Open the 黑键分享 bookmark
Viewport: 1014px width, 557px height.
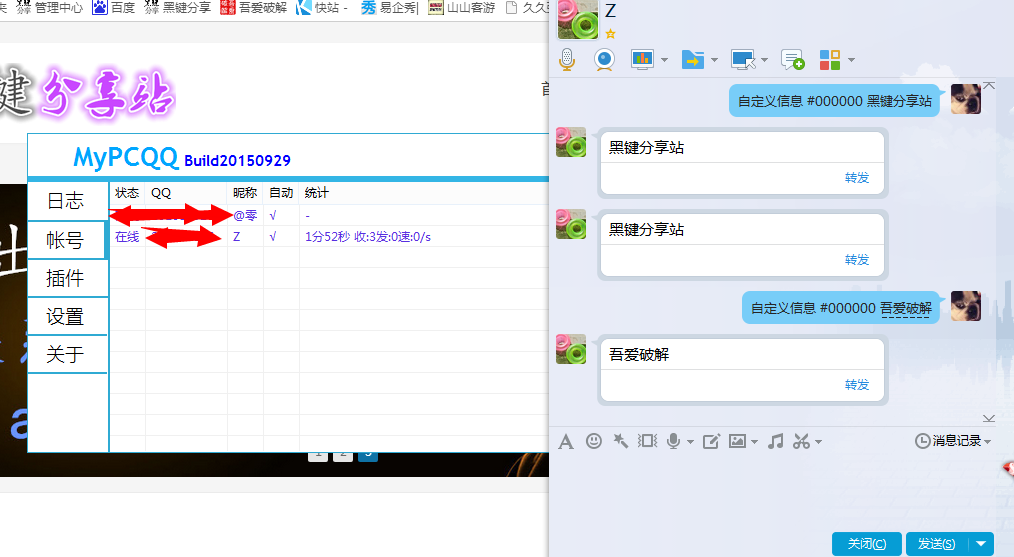[178, 8]
